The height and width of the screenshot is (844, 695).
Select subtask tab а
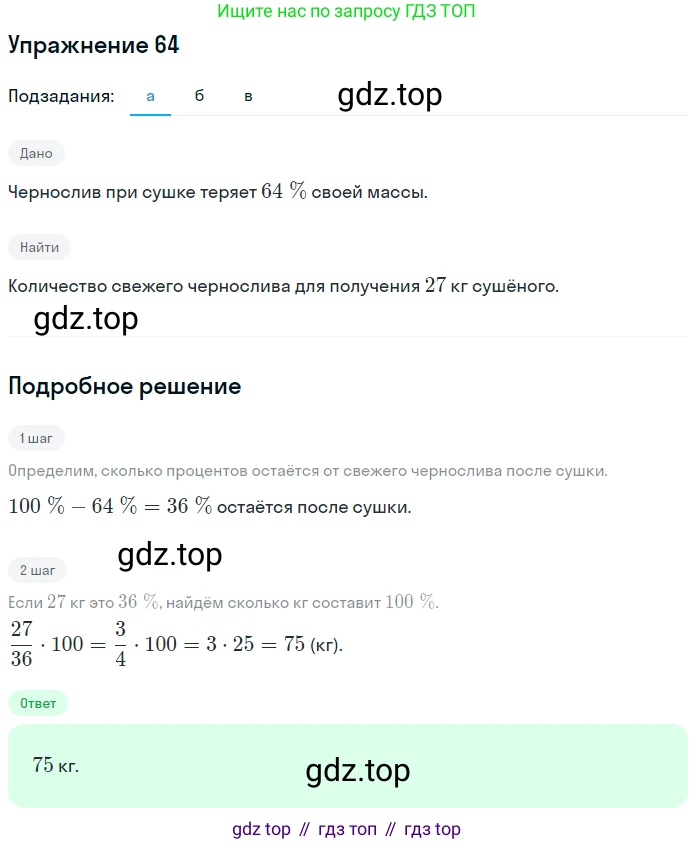[150, 96]
